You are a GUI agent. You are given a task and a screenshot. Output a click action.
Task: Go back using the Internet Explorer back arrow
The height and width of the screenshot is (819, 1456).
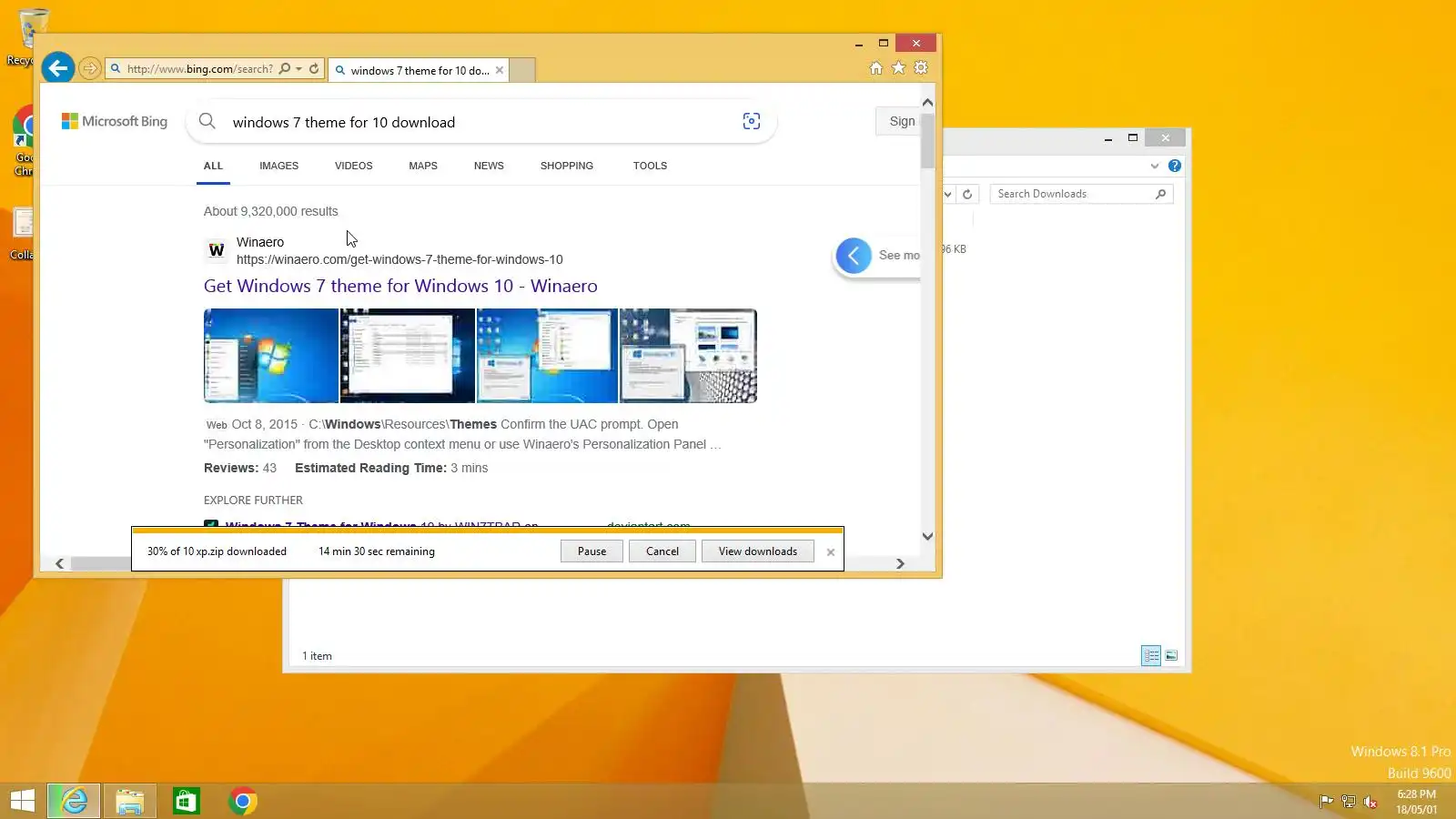coord(57,67)
